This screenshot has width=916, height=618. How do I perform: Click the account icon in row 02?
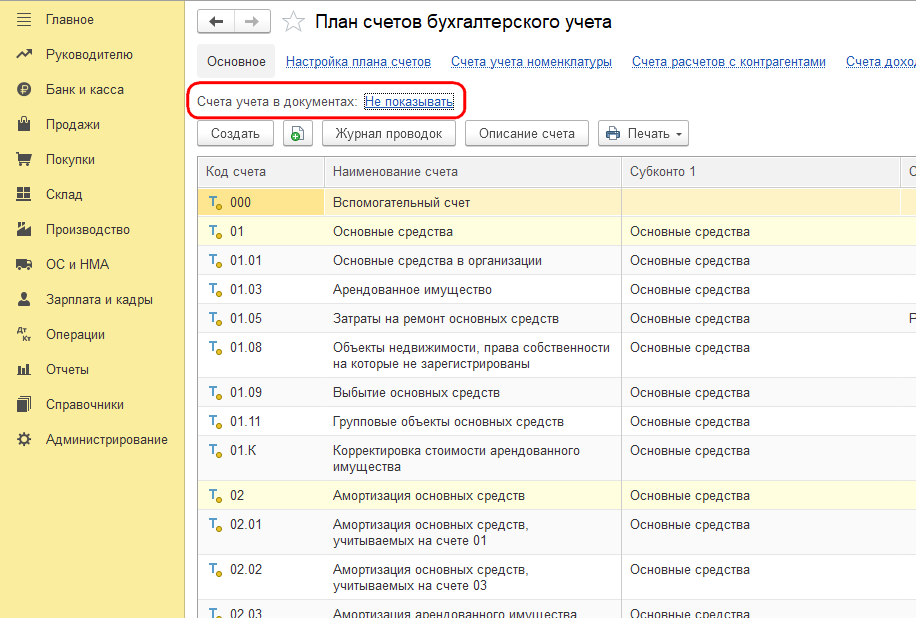click(x=216, y=496)
